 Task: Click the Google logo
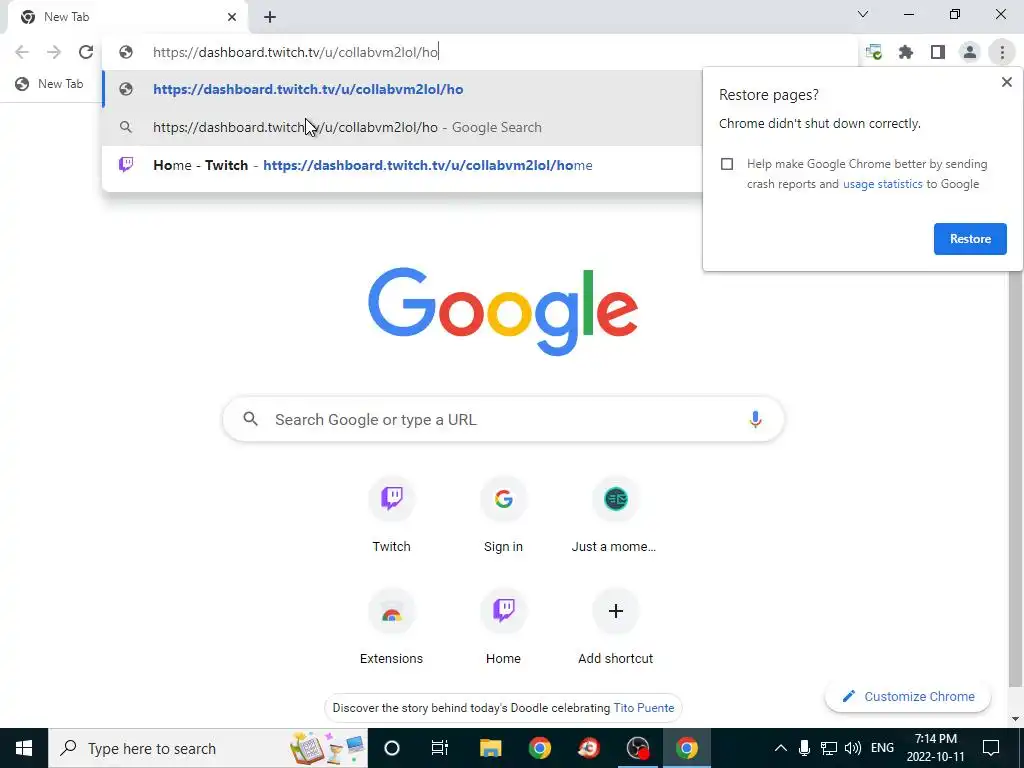tap(503, 311)
